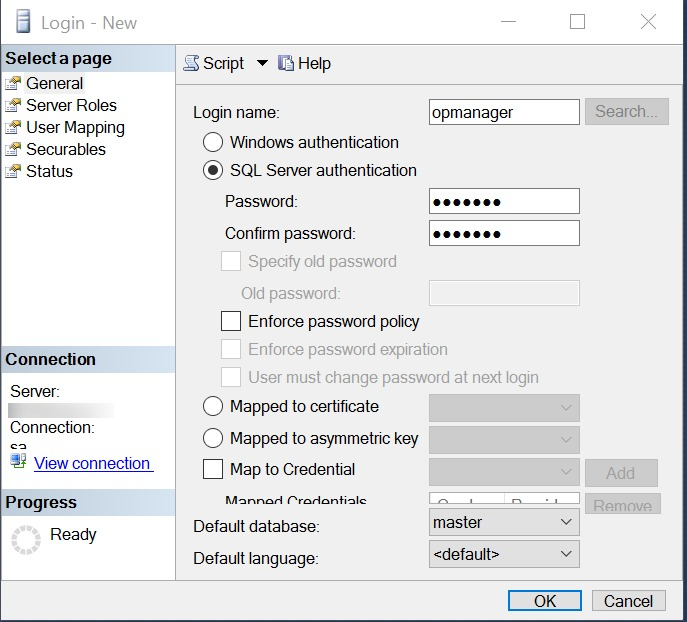Click the OK button

pos(545,601)
